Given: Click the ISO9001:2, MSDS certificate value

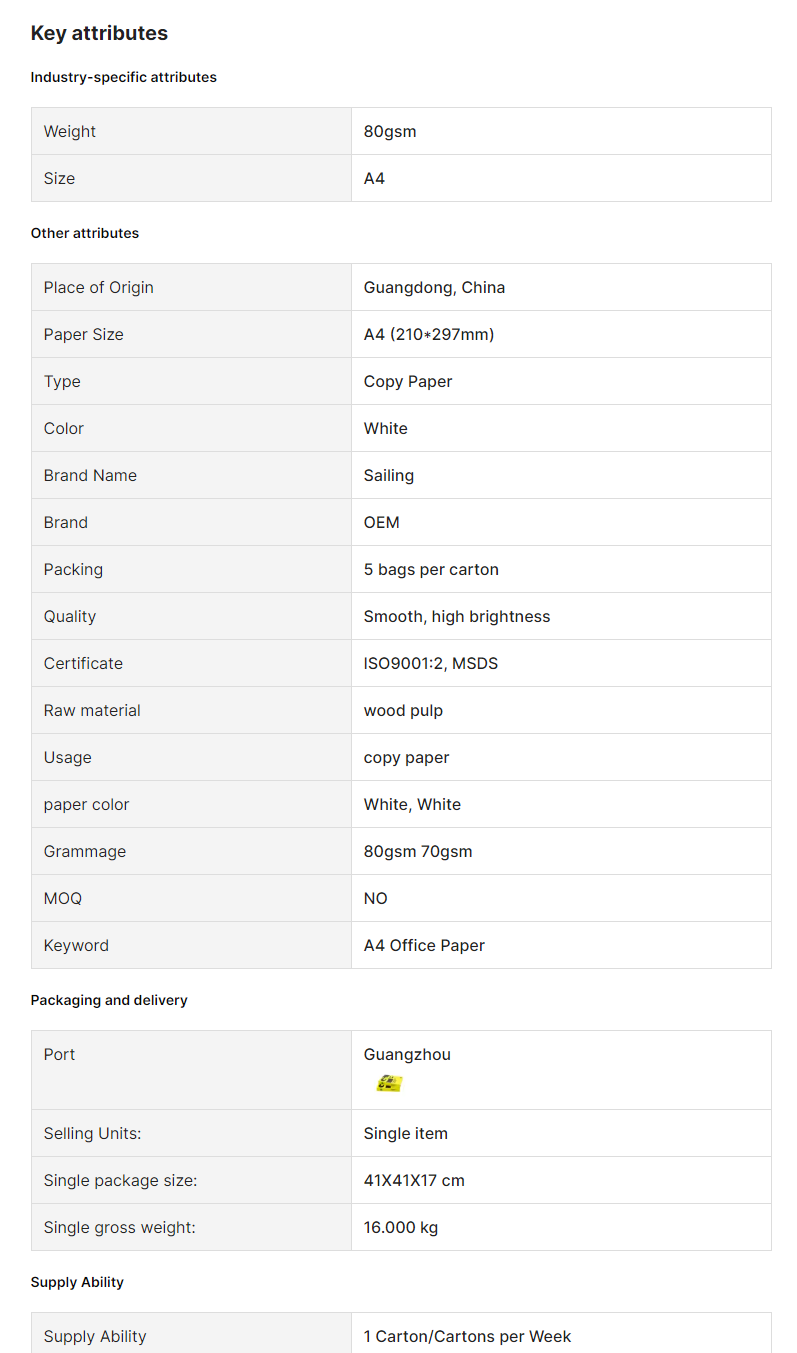Looking at the screenshot, I should coord(431,663).
